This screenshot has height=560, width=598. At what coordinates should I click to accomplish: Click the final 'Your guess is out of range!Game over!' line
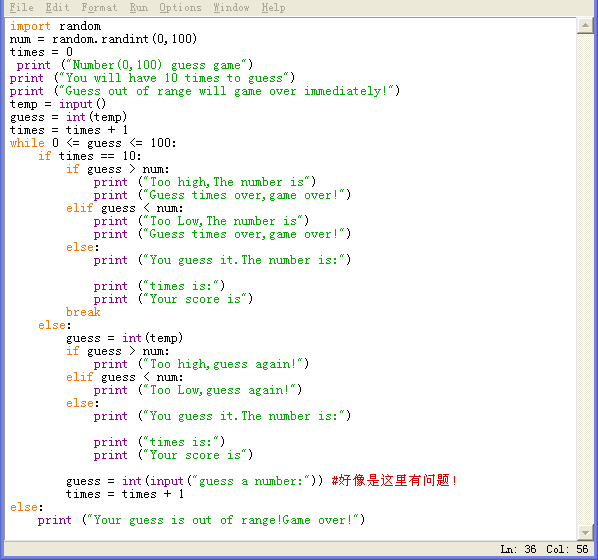coord(201,520)
